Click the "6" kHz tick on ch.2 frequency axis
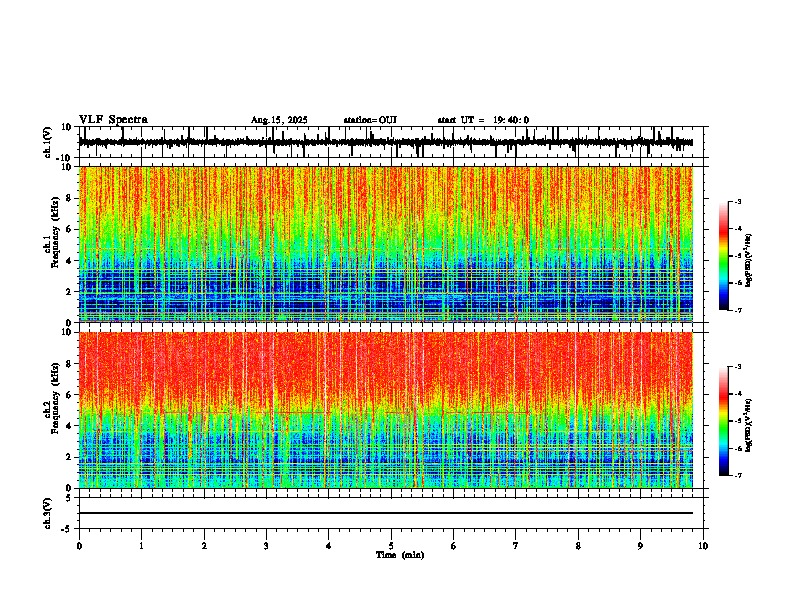Screen dimensions: 792x612 pyautogui.click(x=70, y=395)
